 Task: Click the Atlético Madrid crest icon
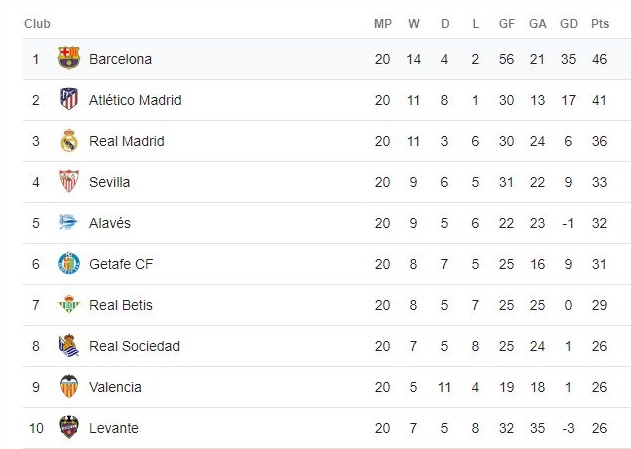tap(68, 99)
